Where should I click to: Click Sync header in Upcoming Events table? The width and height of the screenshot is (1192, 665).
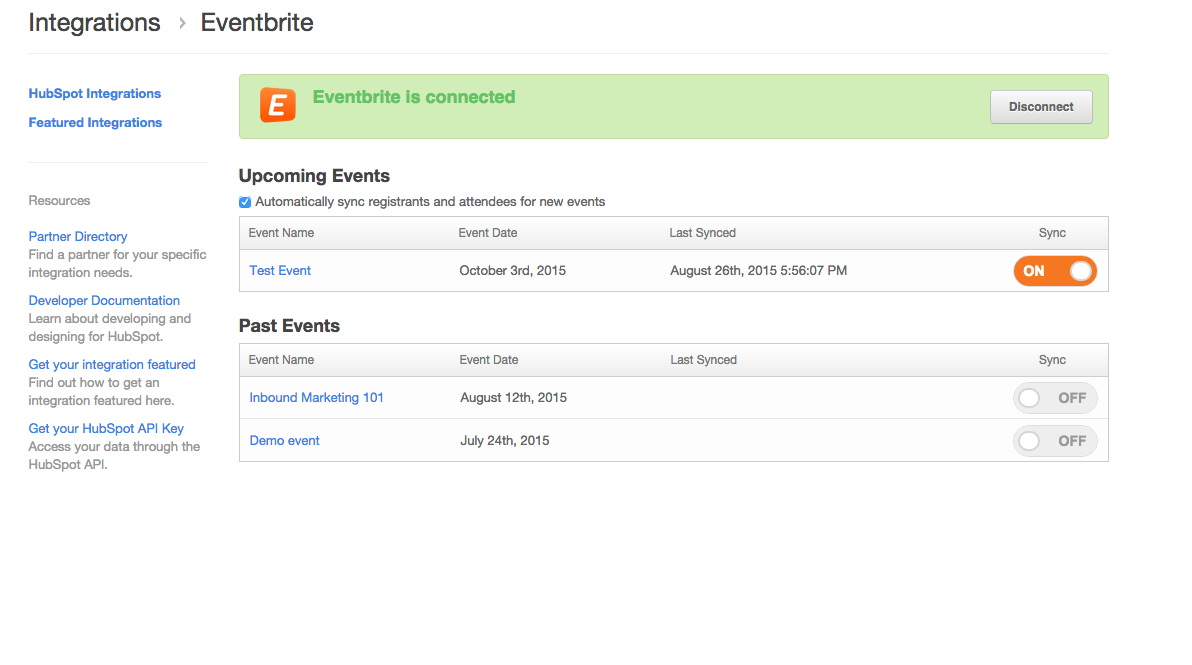coord(1052,233)
